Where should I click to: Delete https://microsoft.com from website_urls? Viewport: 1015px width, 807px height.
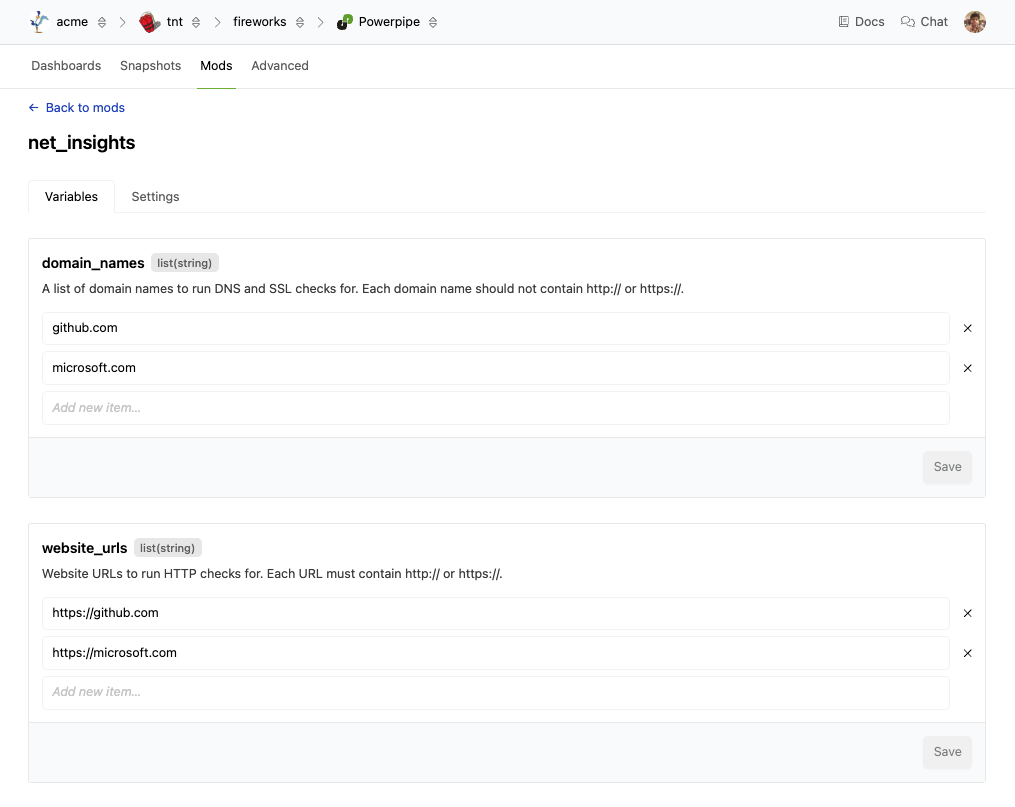(x=967, y=653)
